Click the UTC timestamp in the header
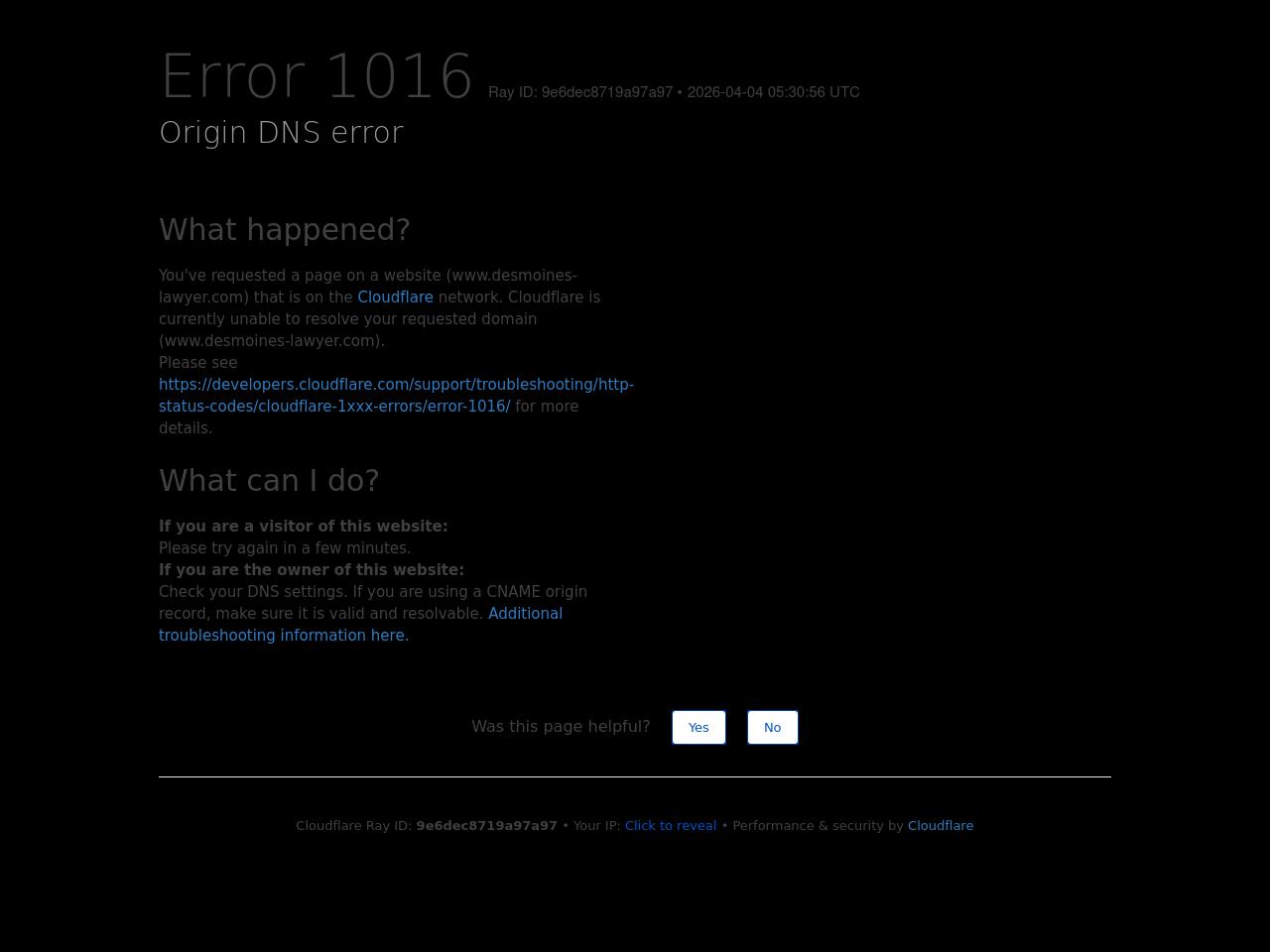Viewport: 1270px width, 952px height. coord(773,92)
